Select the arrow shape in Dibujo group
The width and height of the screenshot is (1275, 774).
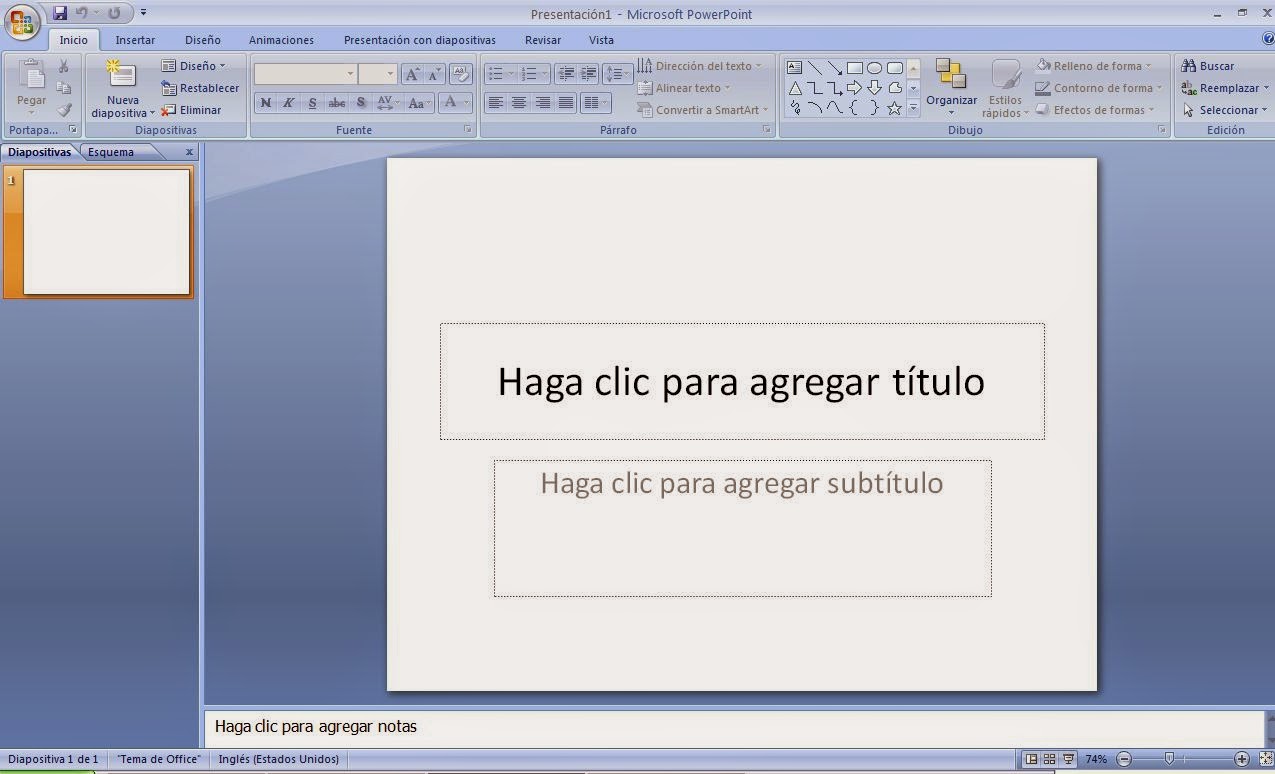click(x=854, y=87)
